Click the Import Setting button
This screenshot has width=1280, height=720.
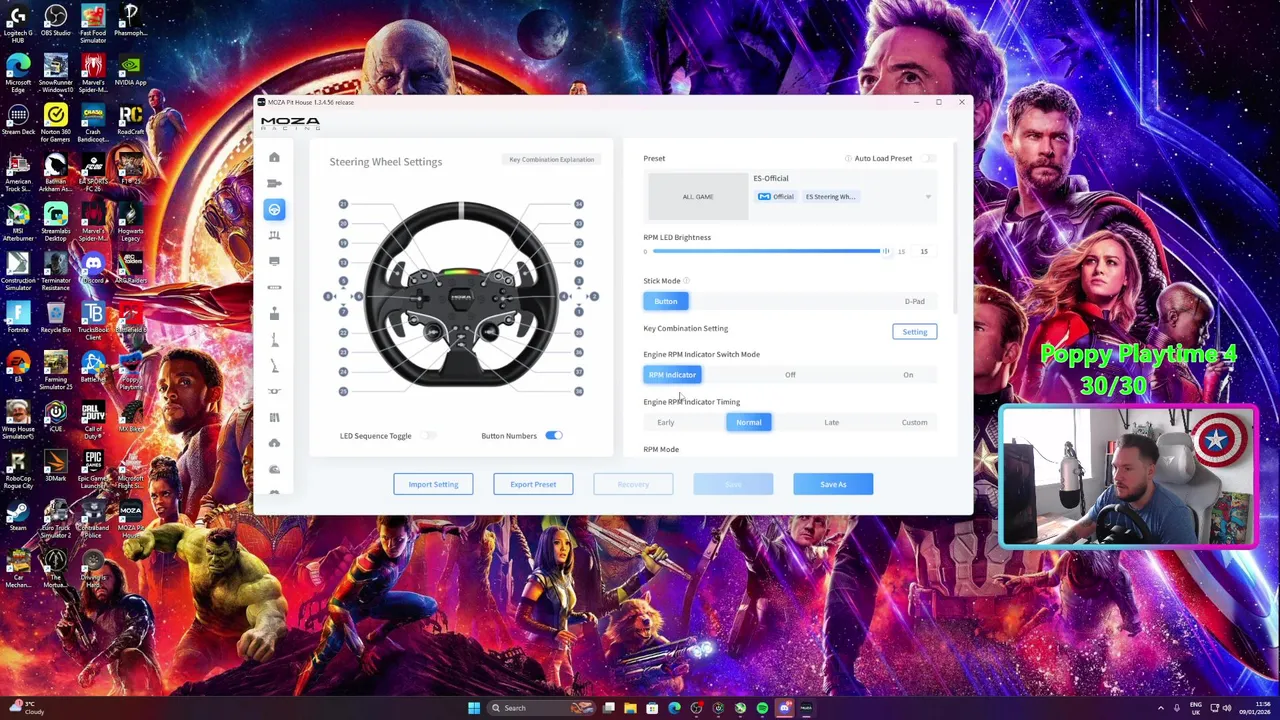(x=433, y=484)
